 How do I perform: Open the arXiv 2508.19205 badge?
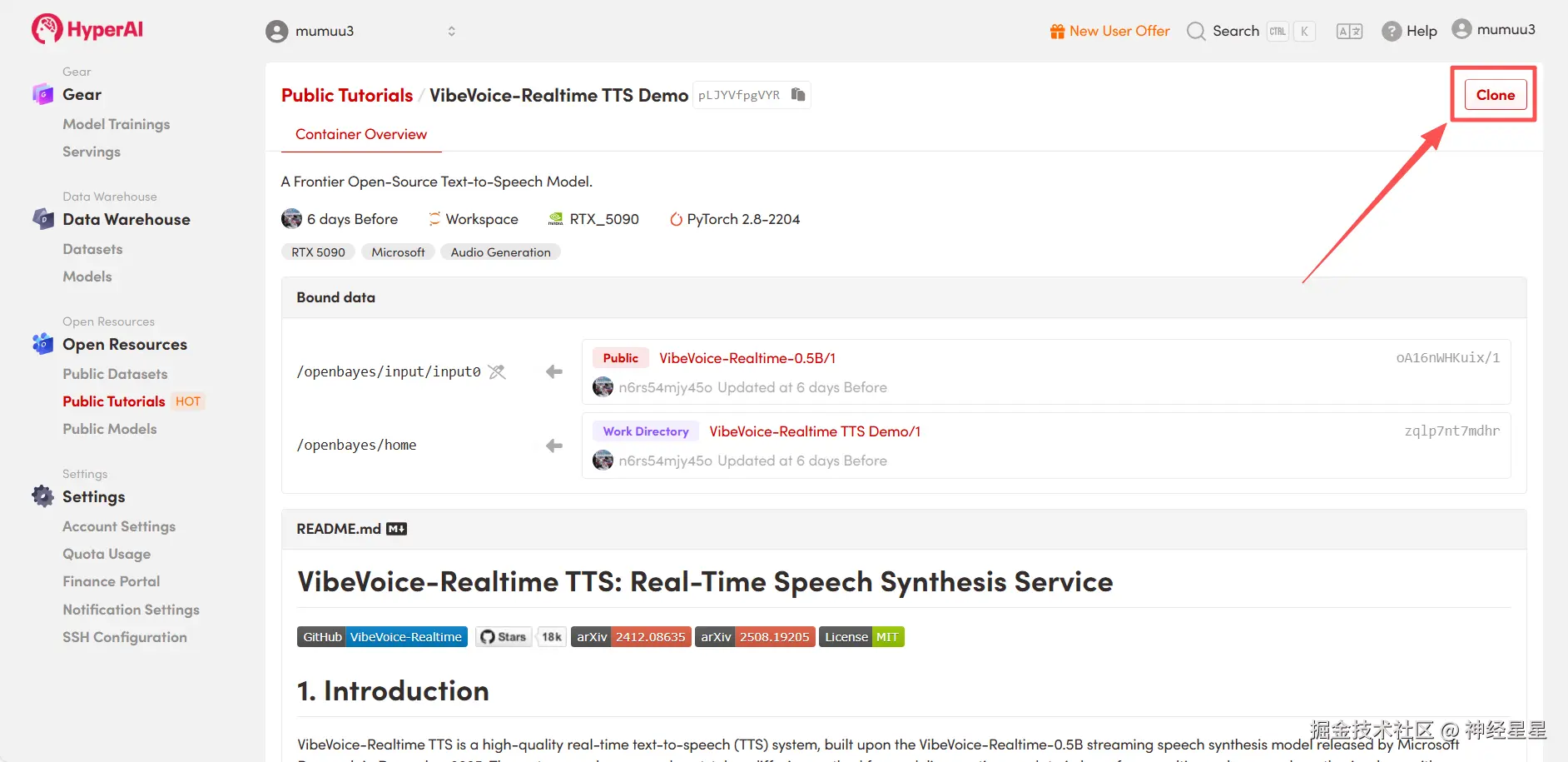pos(755,637)
